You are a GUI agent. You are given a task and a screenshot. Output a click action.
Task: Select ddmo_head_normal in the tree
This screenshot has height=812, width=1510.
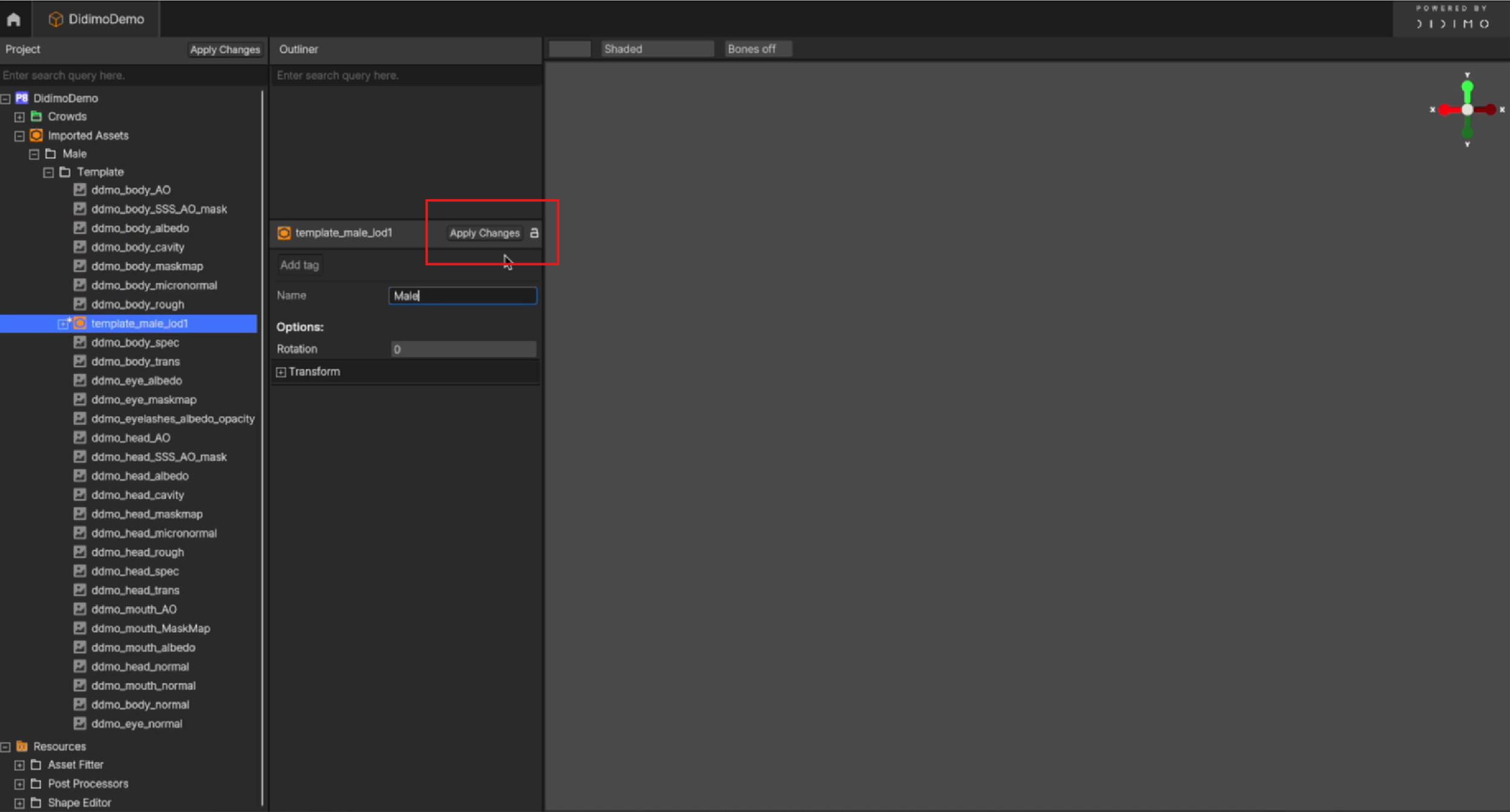[140, 667]
